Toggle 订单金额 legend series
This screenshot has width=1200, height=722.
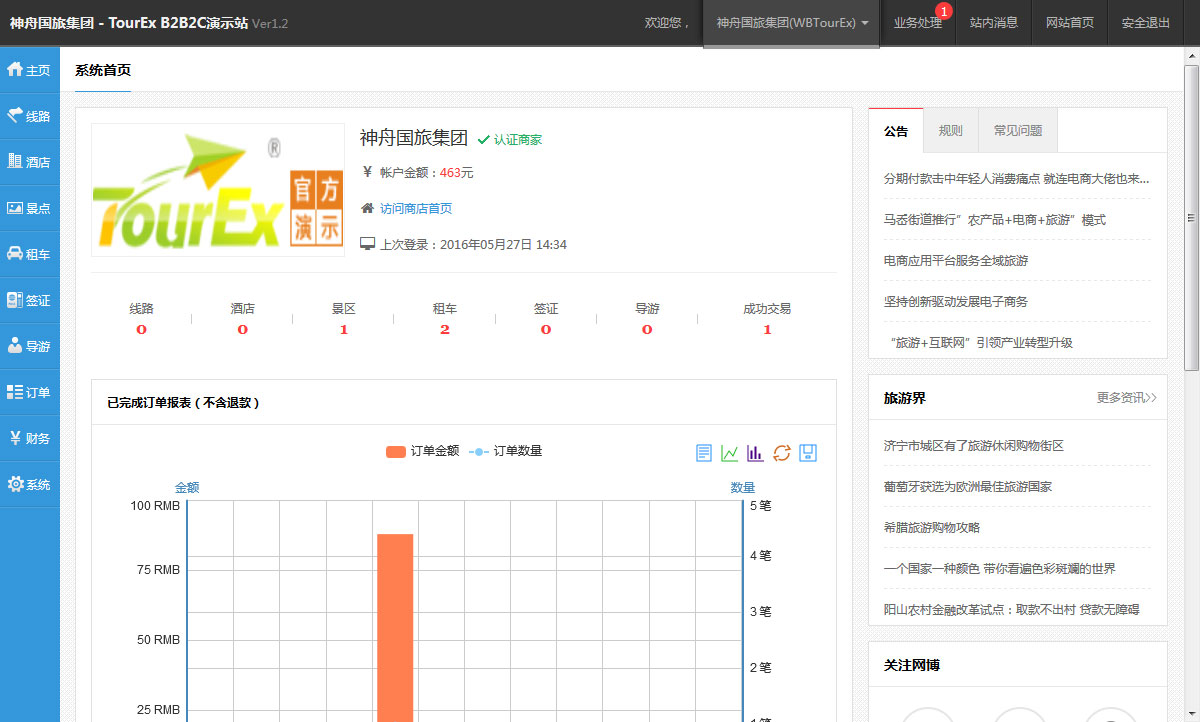tap(422, 451)
